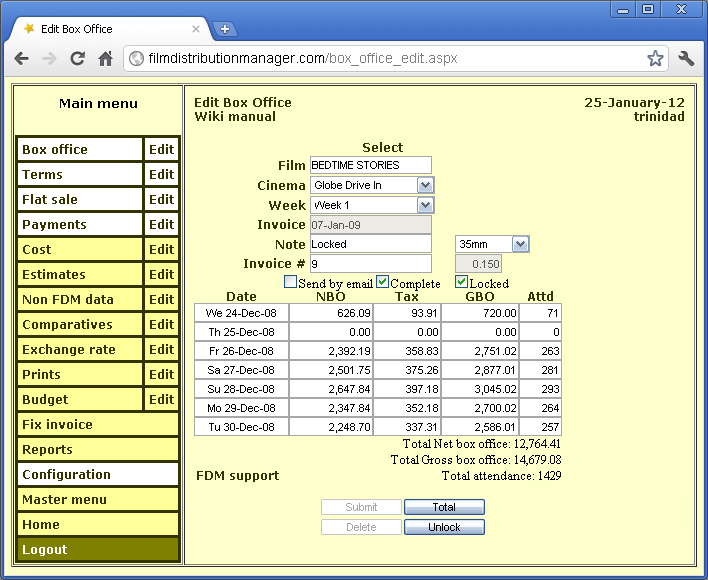This screenshot has height=580, width=708.
Task: Uncheck the Complete checkbox
Action: pos(383,283)
